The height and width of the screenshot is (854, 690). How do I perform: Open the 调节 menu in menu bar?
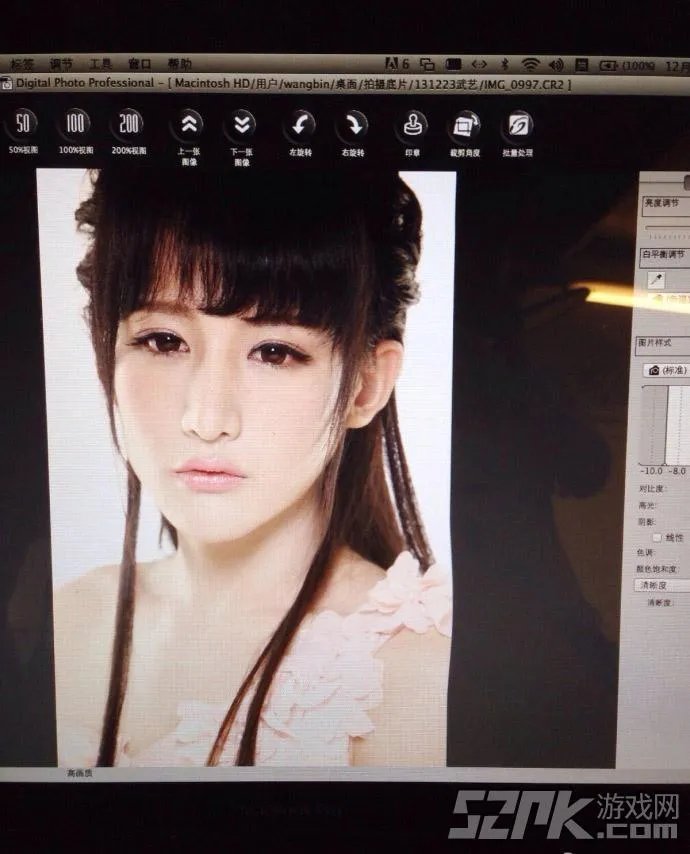pos(61,64)
